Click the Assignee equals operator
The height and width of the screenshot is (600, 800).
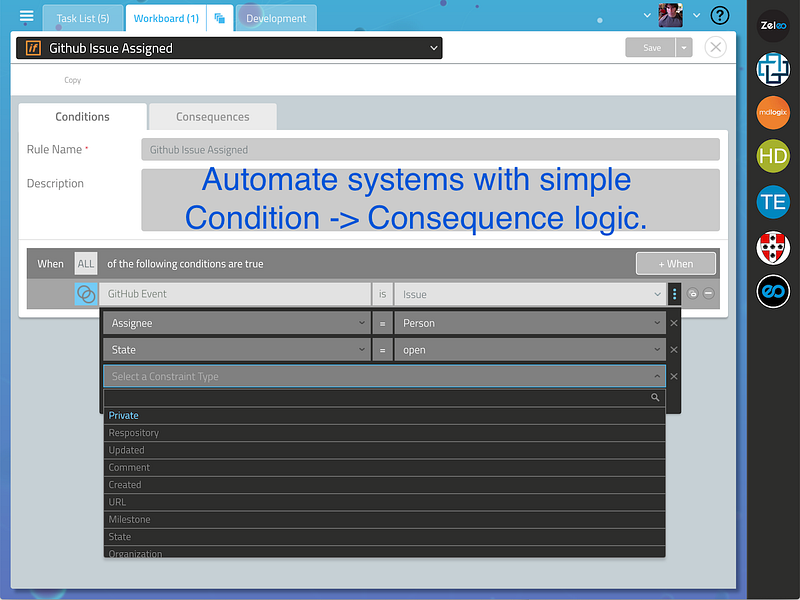(x=382, y=323)
